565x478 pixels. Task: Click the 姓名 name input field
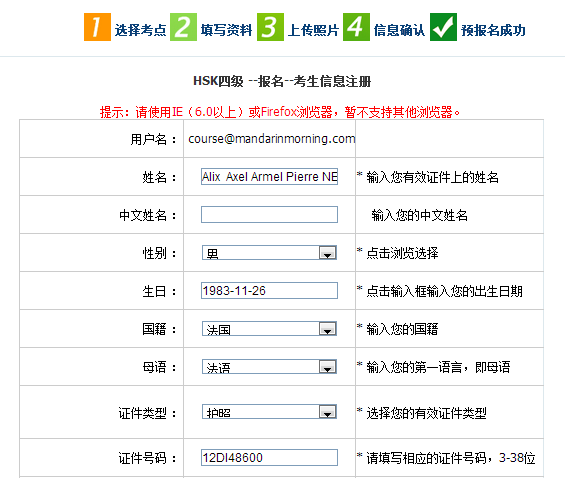point(270,177)
